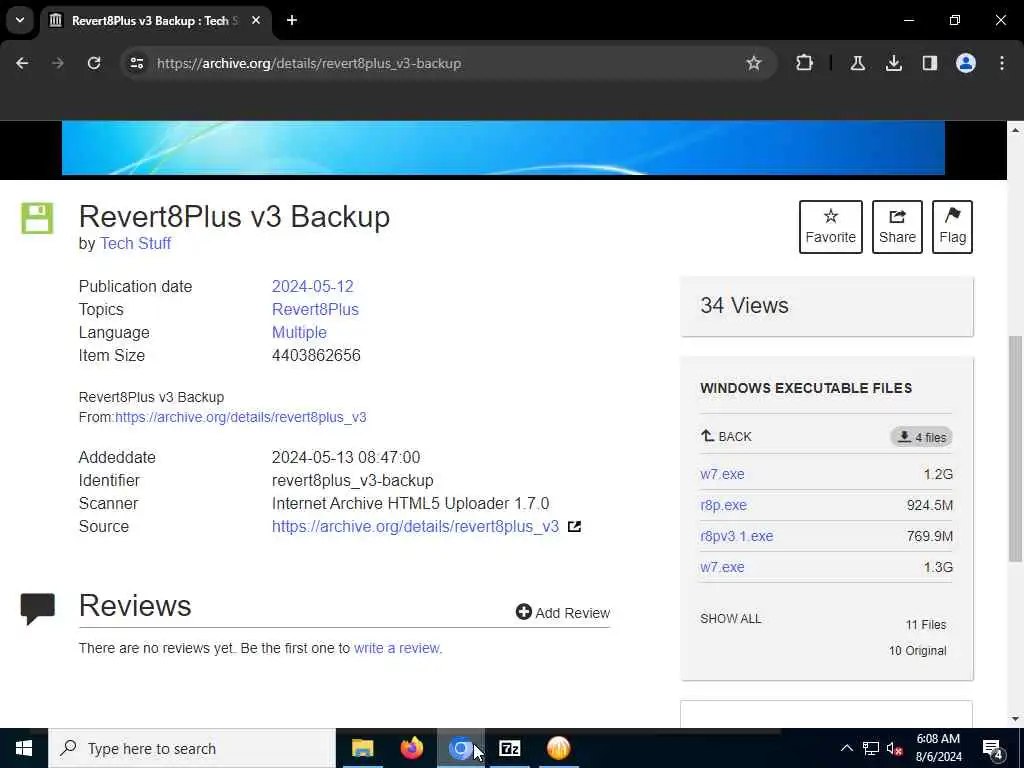Click the scrollbar down arrow
This screenshot has width=1024, height=768.
pos(1015,719)
